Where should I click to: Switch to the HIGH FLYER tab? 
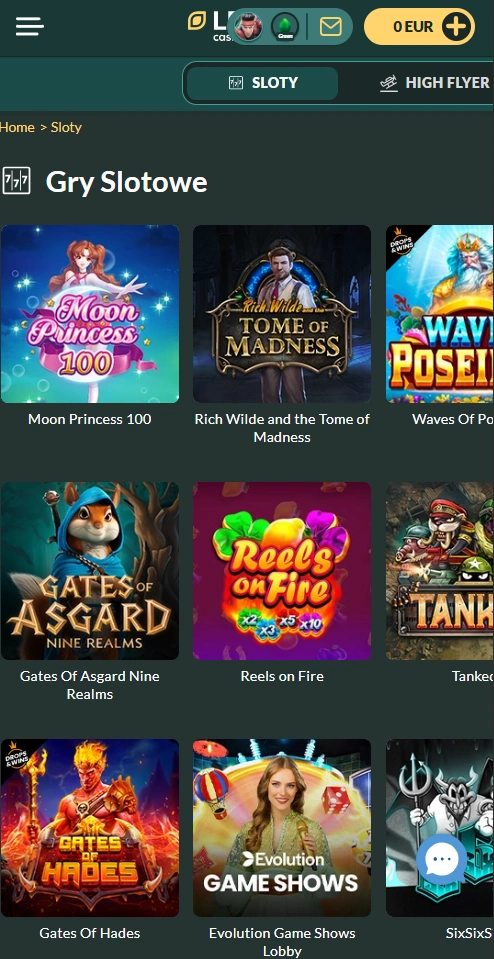pyautogui.click(x=434, y=83)
